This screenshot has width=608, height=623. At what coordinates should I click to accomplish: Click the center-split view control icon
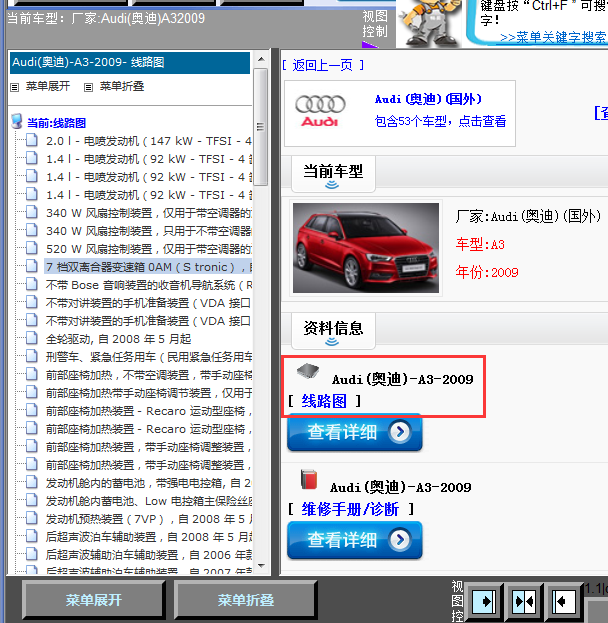pyautogui.click(x=524, y=601)
